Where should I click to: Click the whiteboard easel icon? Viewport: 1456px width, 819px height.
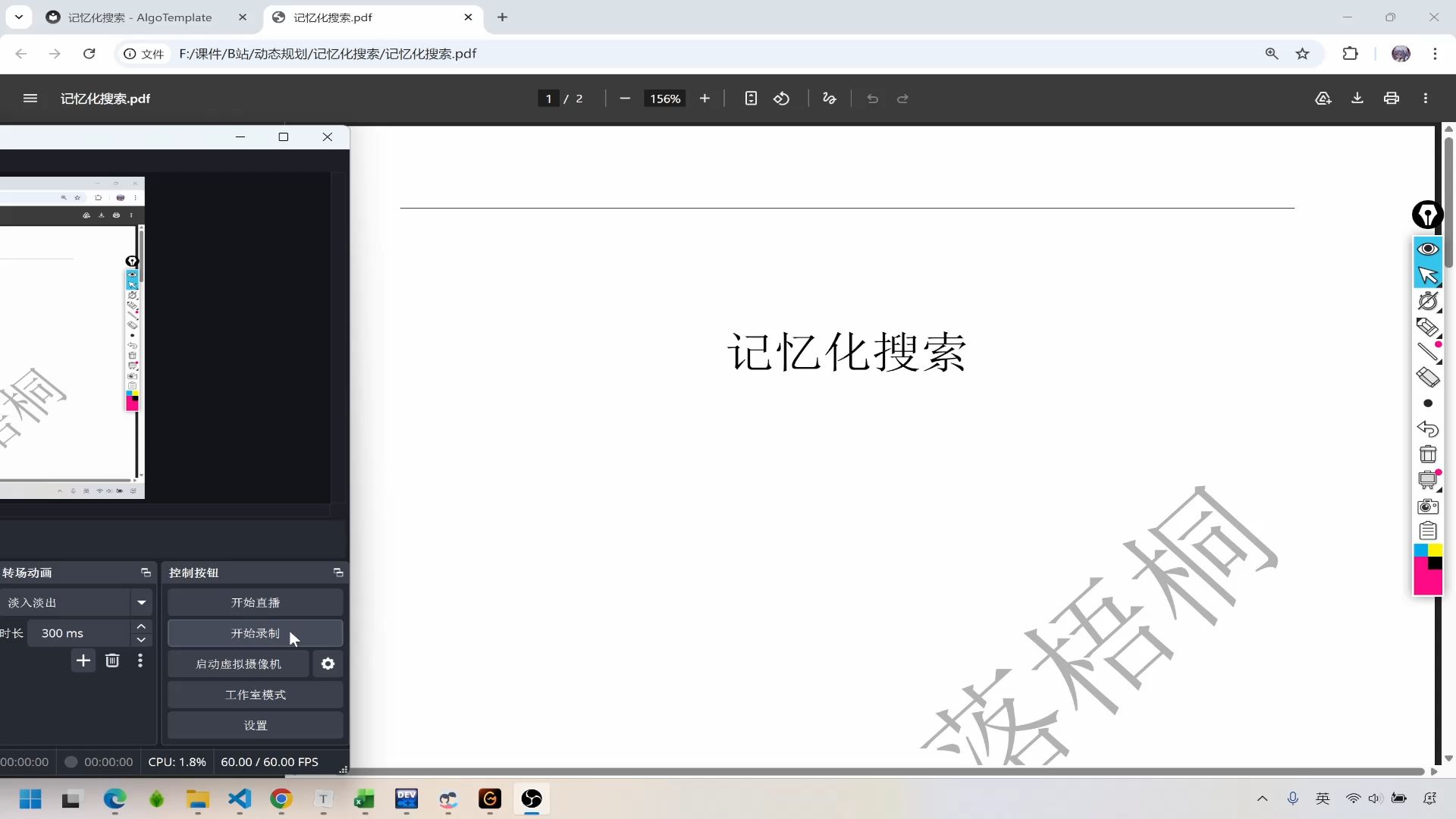click(1427, 480)
